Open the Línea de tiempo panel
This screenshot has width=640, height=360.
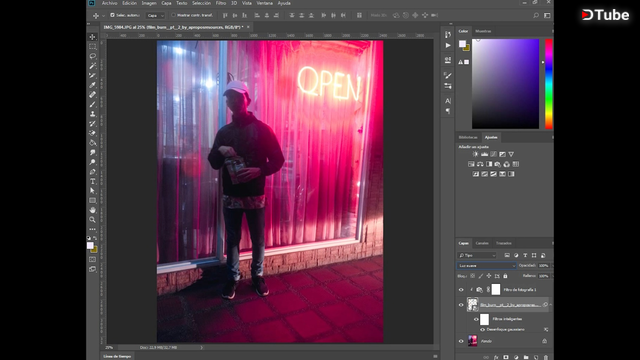(x=117, y=356)
